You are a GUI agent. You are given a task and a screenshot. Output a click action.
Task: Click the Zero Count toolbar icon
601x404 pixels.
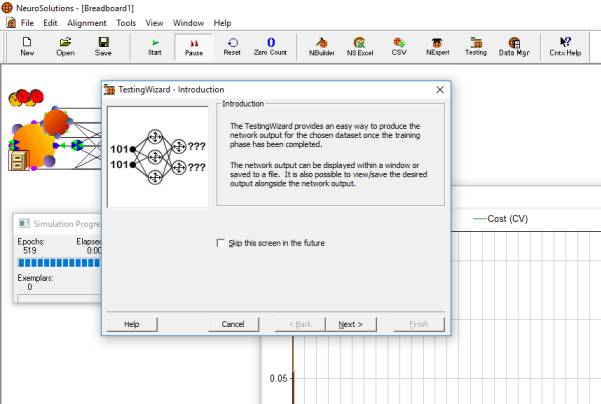tap(270, 46)
